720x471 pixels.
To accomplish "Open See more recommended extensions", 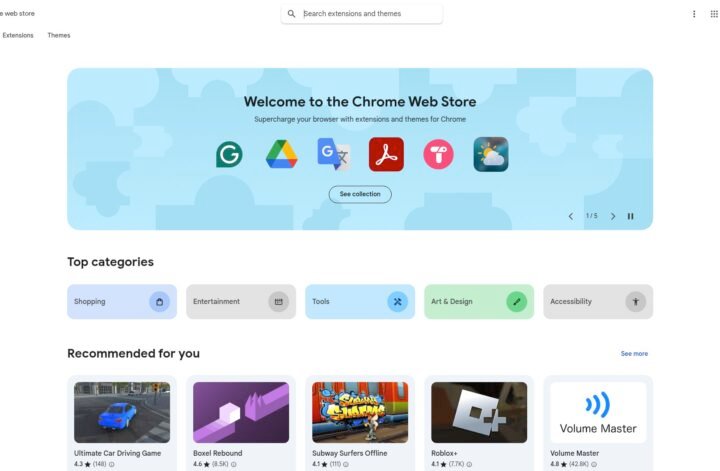I will click(x=634, y=353).
